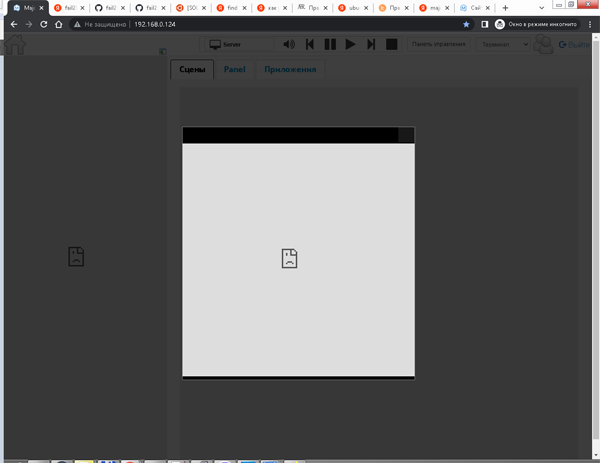Click the broken page icon in left sidebar
Image resolution: width=600 pixels, height=463 pixels.
[76, 256]
